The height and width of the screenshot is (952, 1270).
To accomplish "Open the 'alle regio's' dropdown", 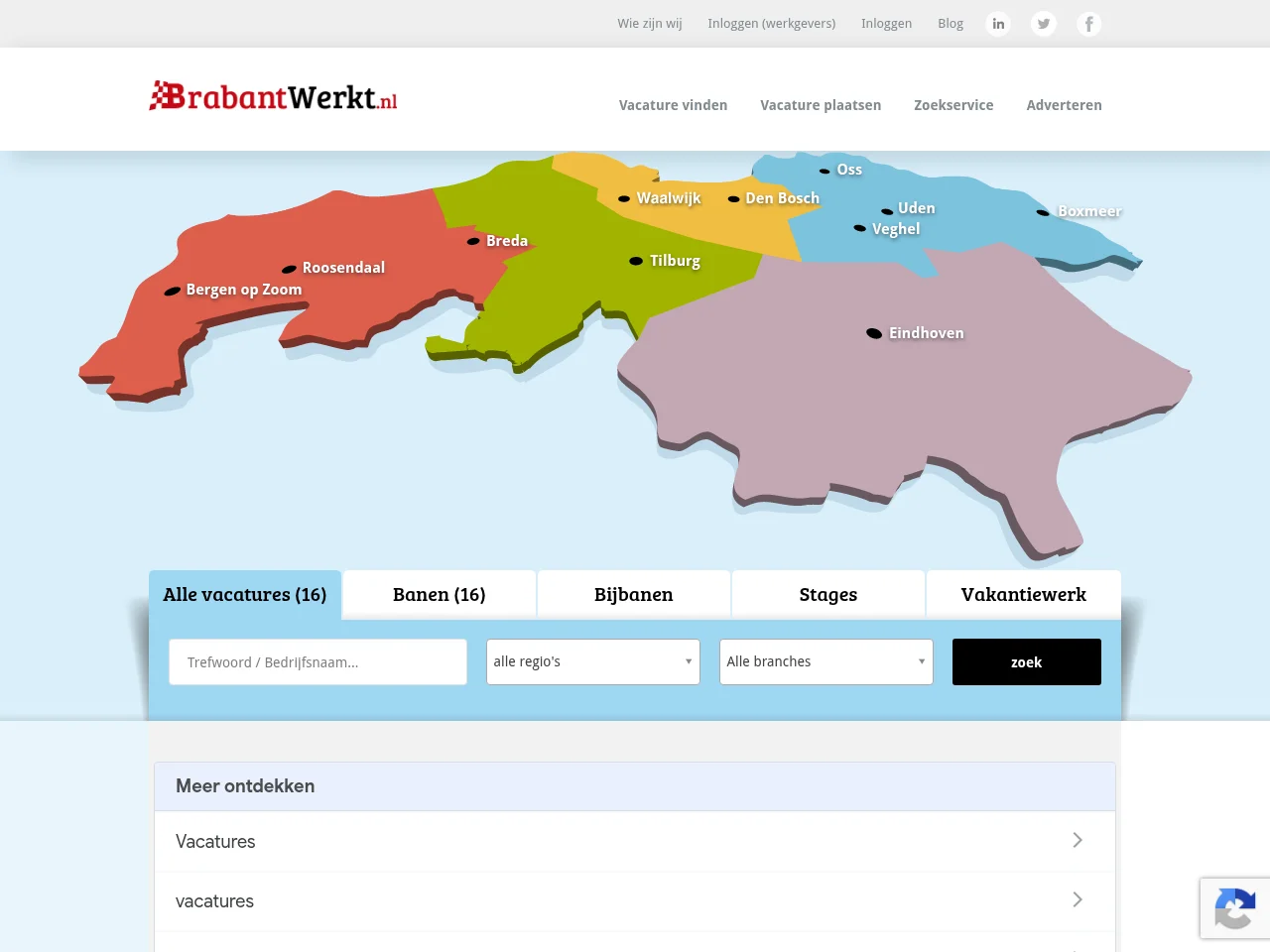I will click(x=593, y=661).
